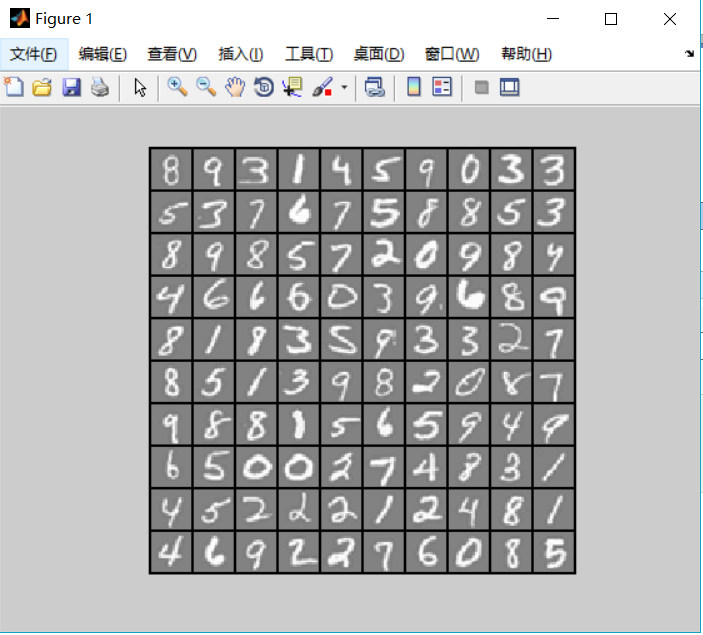Open the 帮助(H) menu
The image size is (703, 635).
[526, 54]
